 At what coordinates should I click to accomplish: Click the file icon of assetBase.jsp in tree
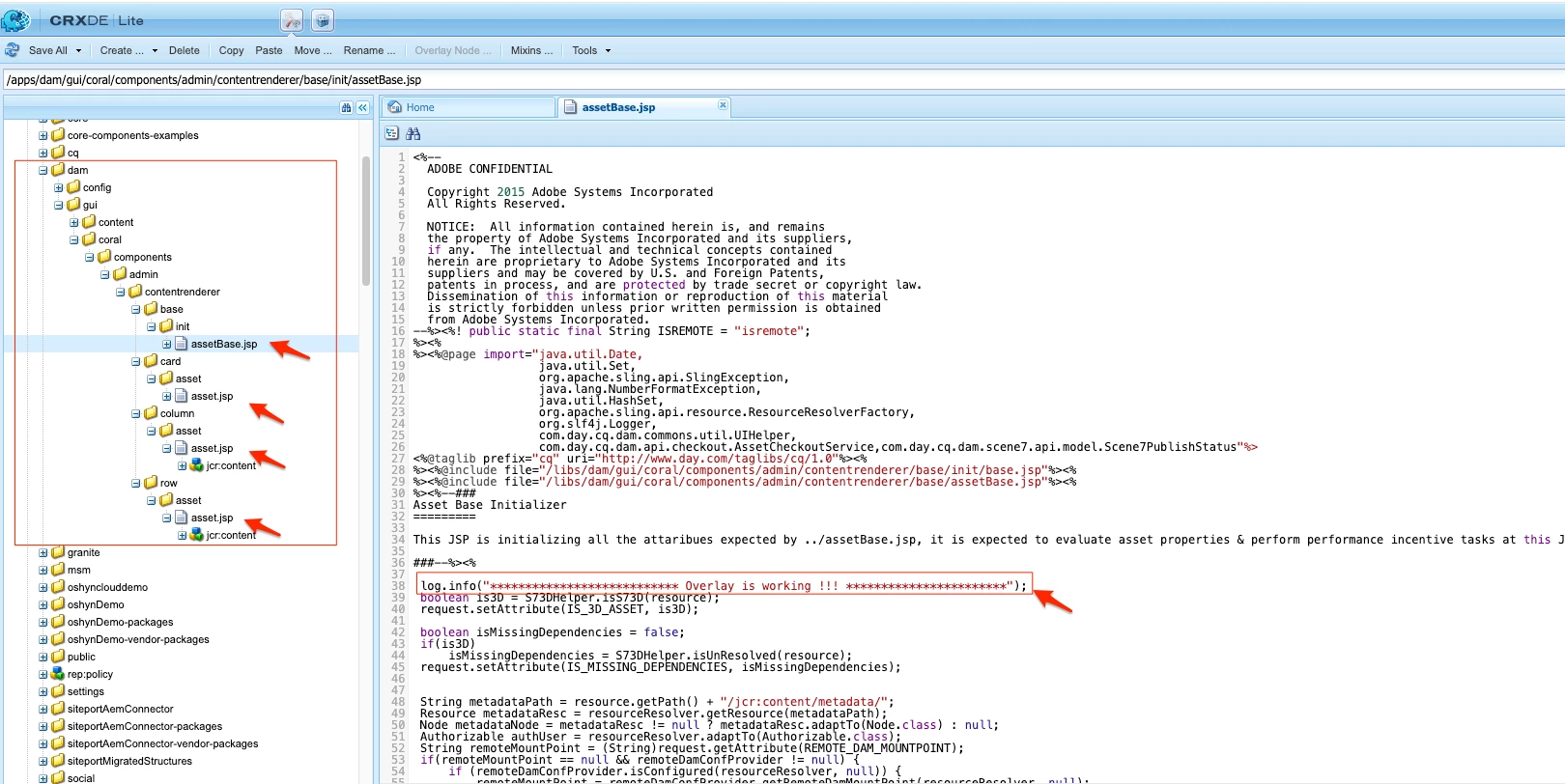(x=181, y=344)
